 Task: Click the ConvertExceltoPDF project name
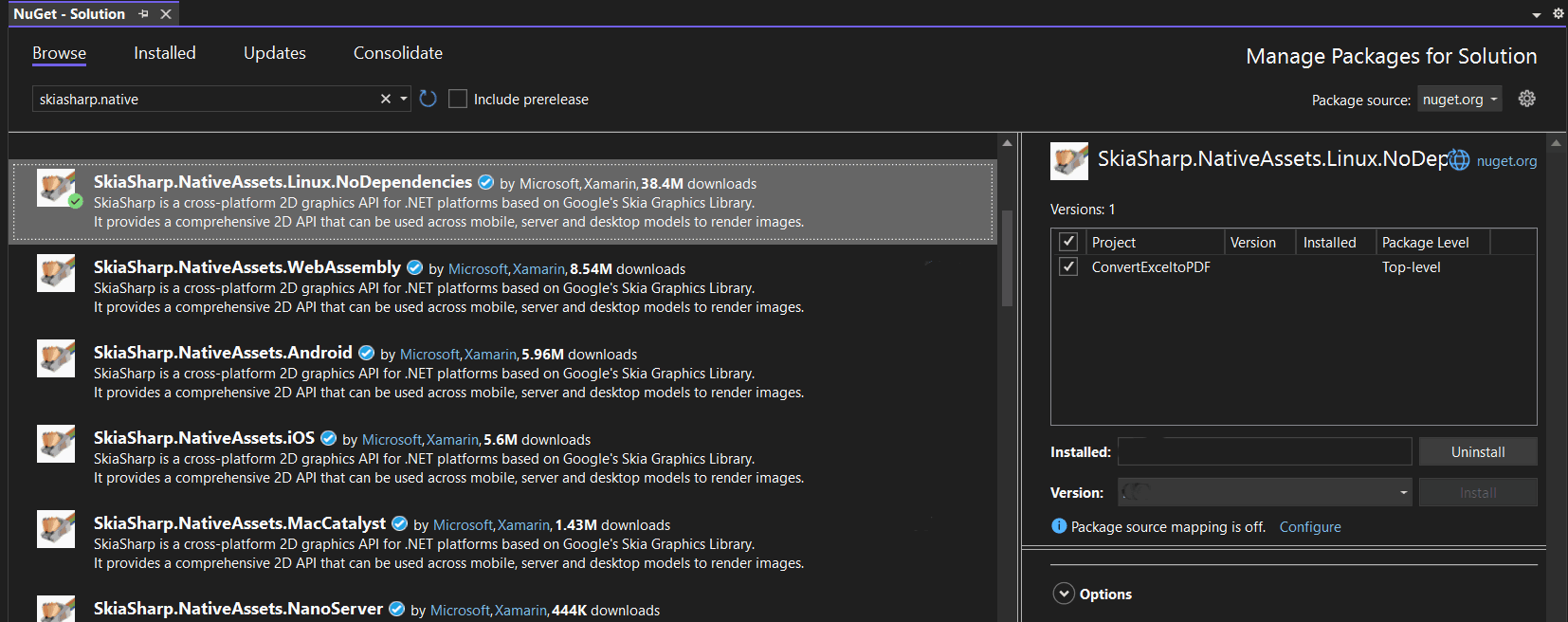[x=1151, y=267]
